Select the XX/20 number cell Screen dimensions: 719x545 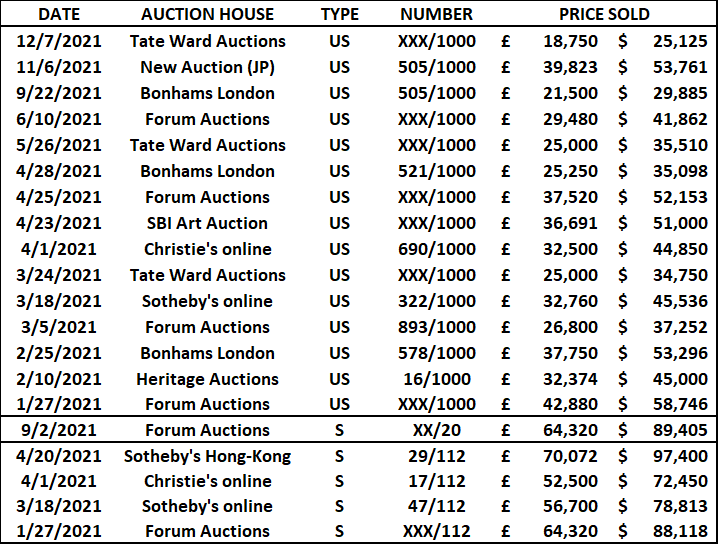coord(437,430)
